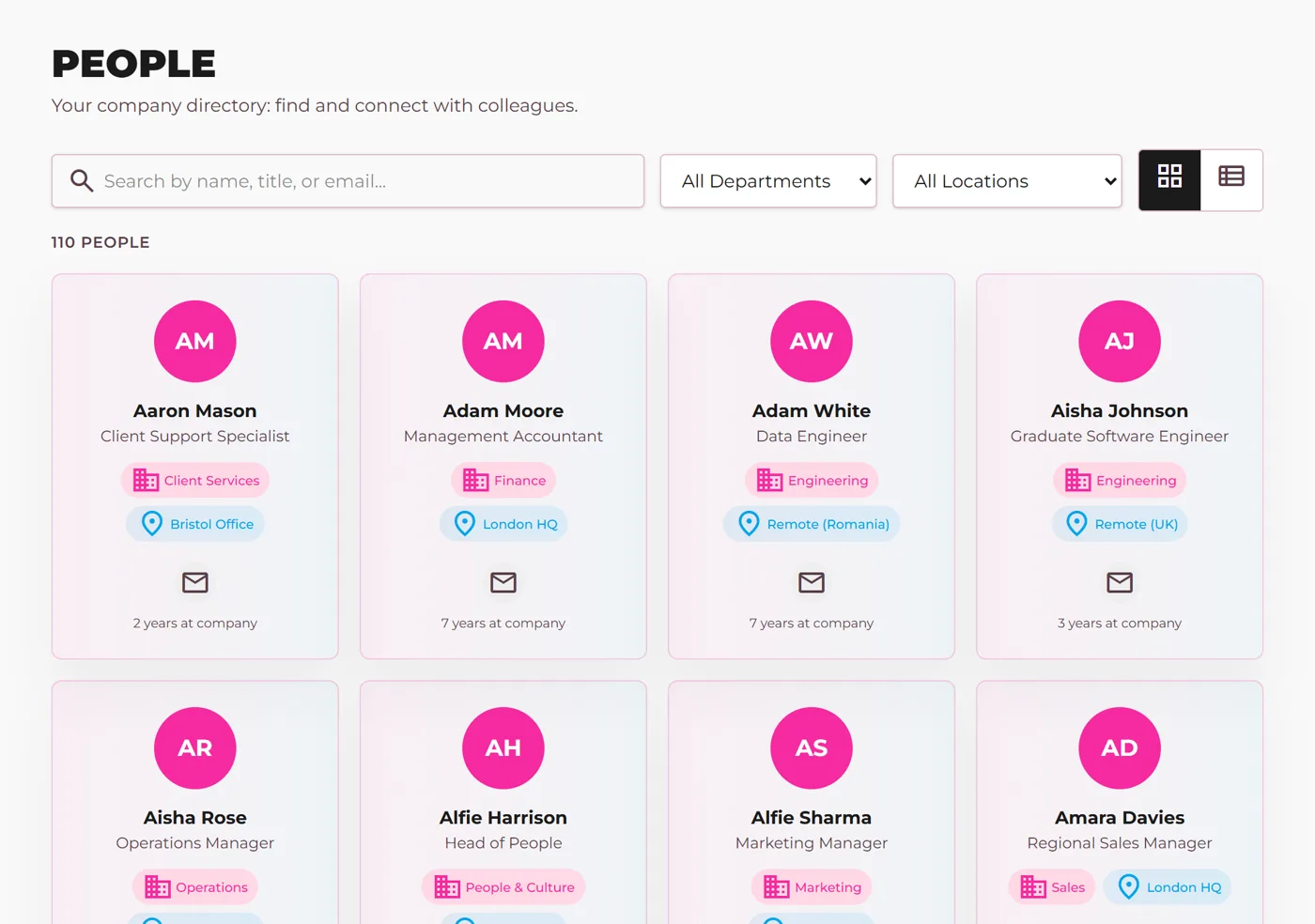This screenshot has width=1315, height=924.
Task: Select Alfie Sharma's Marketing department tag
Action: point(812,887)
